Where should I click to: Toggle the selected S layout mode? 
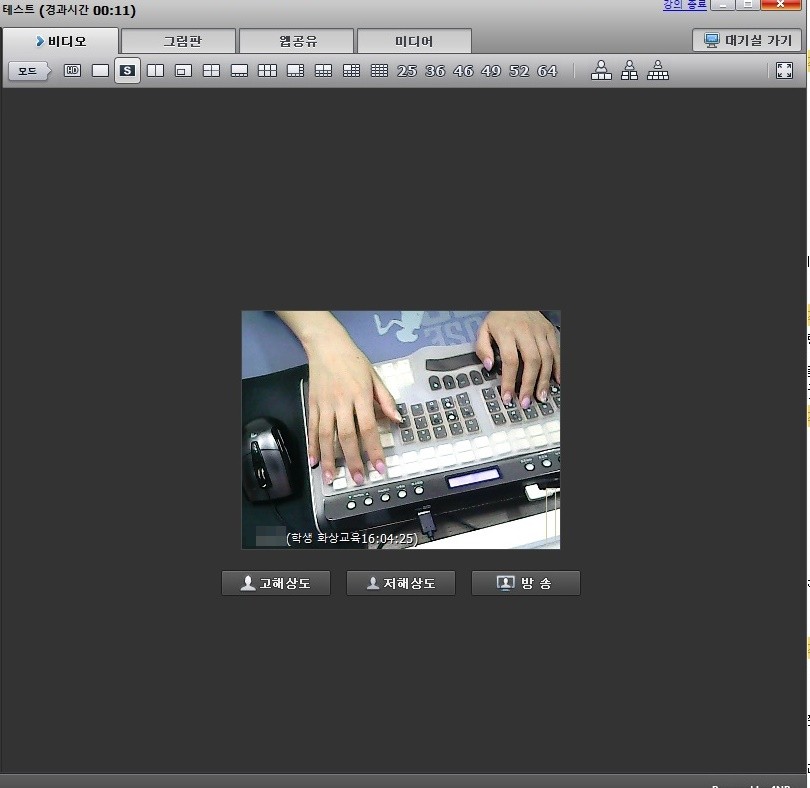point(127,71)
